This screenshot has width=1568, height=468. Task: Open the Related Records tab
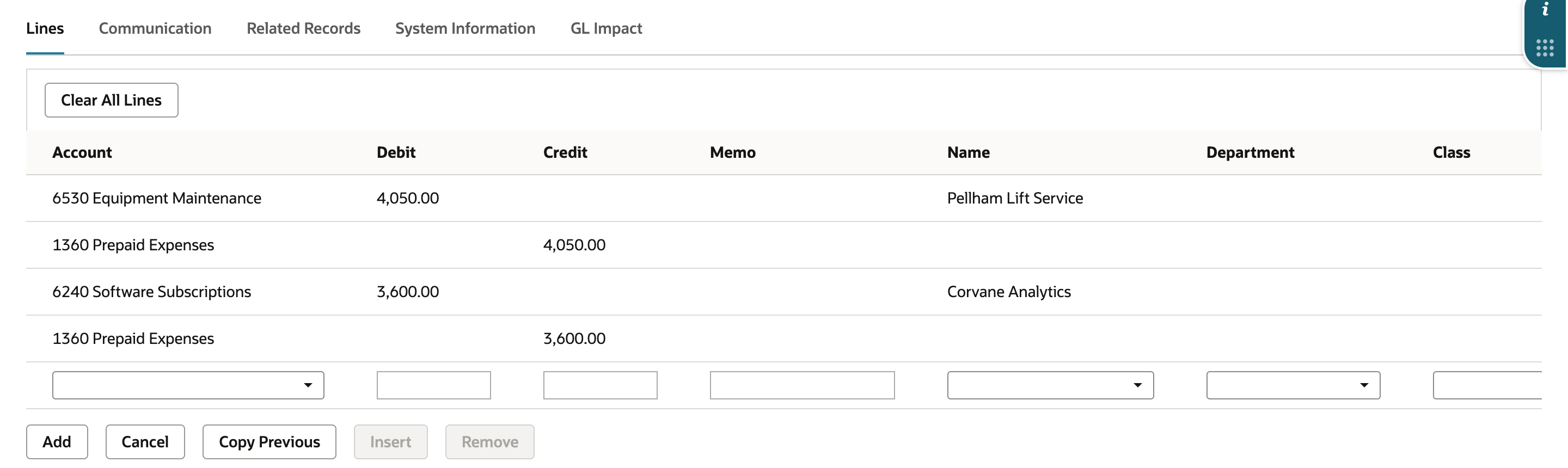click(303, 29)
